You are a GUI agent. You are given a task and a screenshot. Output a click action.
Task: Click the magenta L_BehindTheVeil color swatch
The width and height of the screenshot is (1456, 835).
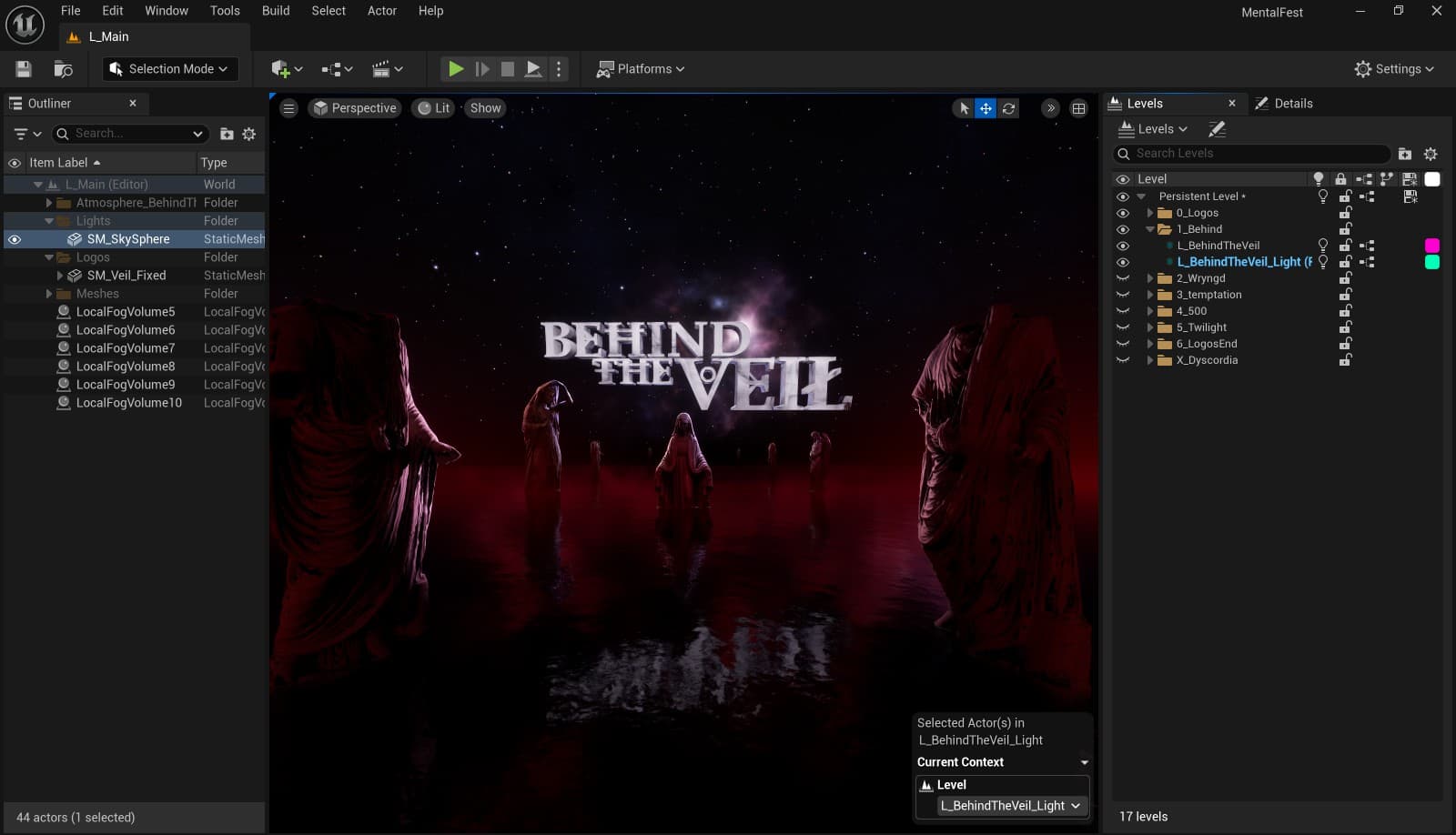pos(1431,246)
